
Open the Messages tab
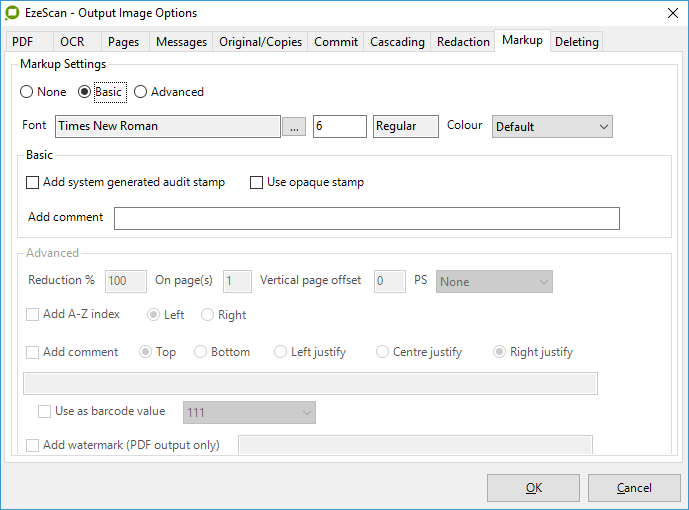click(x=181, y=42)
